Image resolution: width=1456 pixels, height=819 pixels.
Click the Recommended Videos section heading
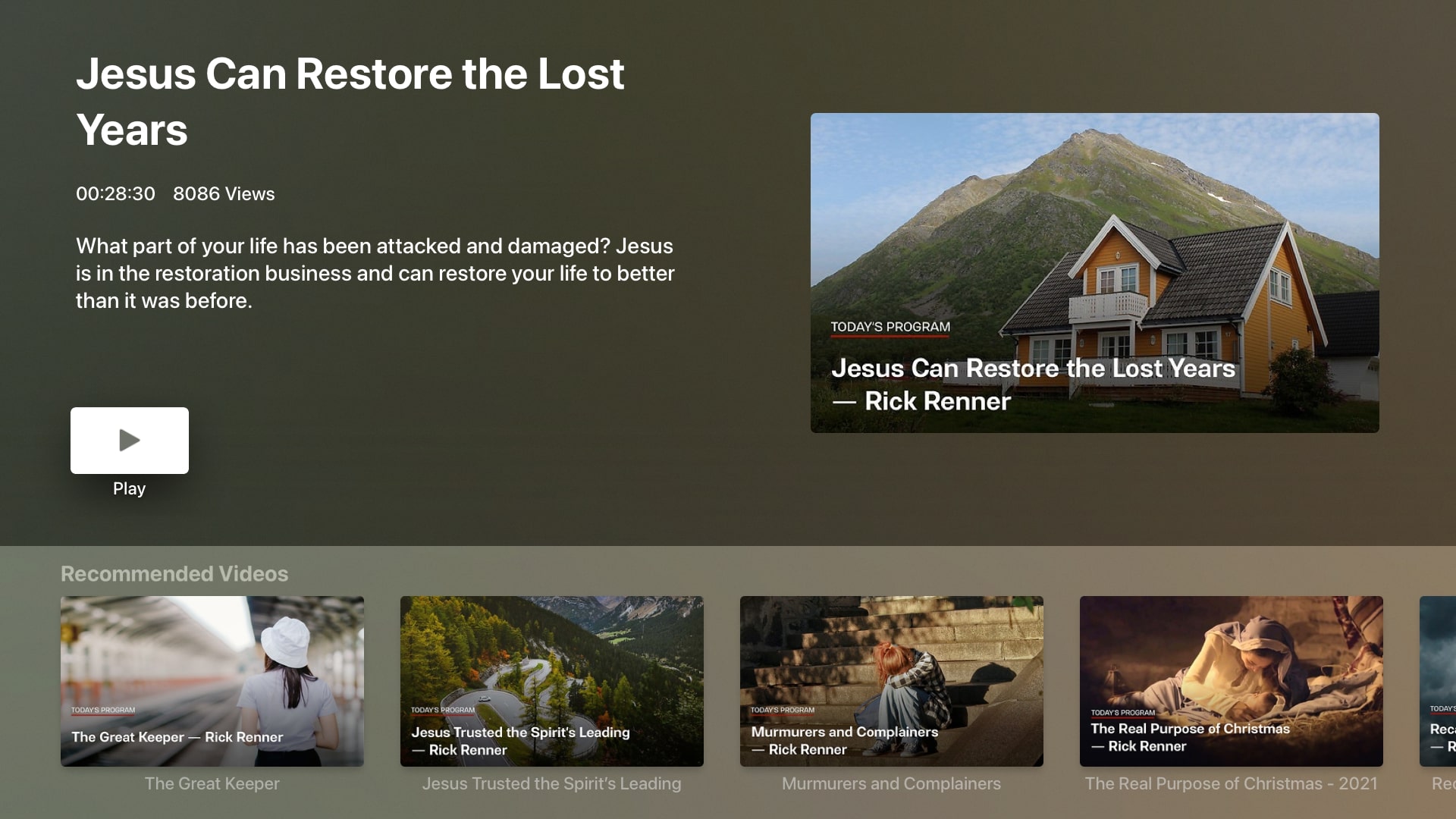click(x=174, y=574)
